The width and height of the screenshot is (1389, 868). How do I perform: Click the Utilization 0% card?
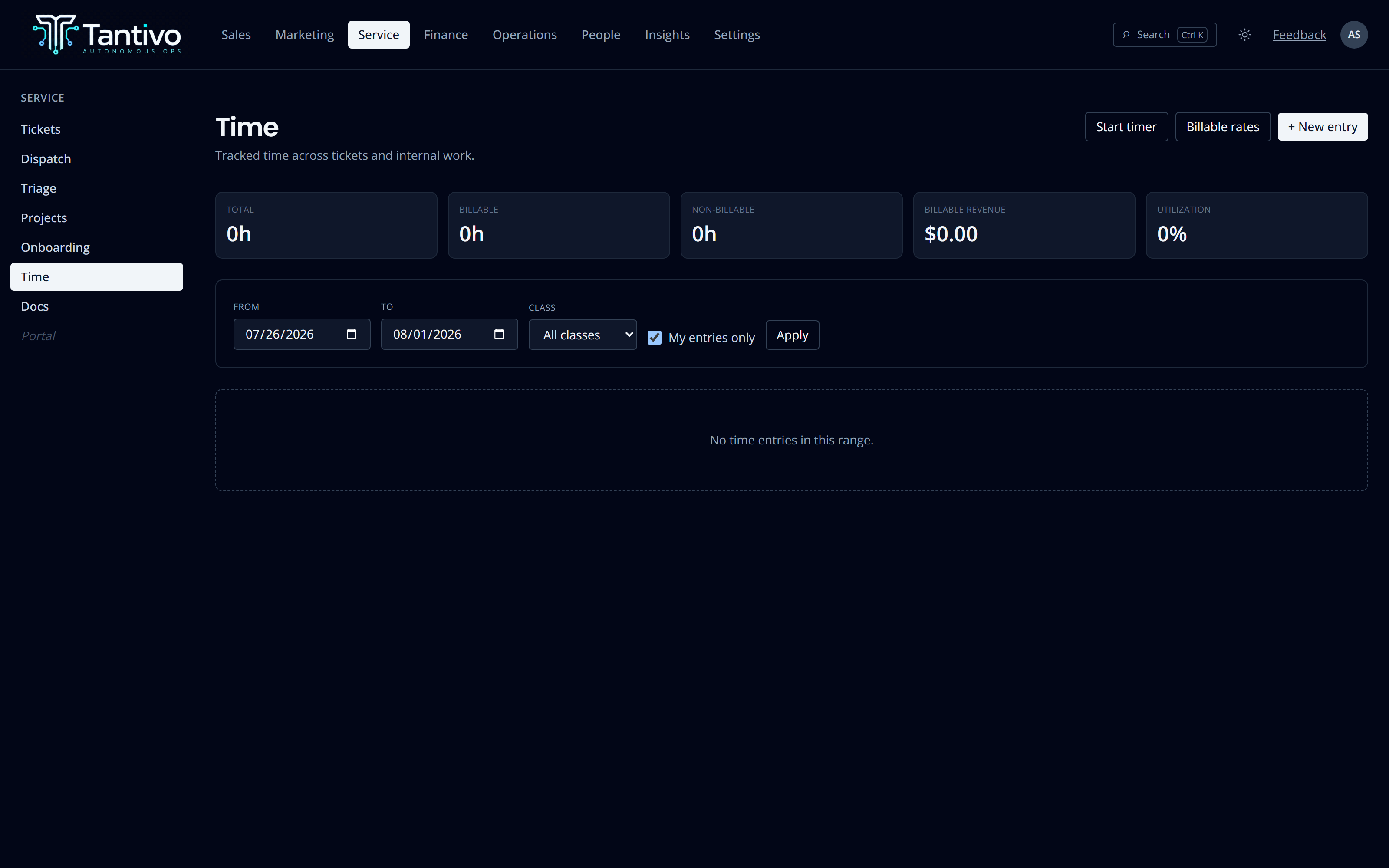pos(1257,225)
